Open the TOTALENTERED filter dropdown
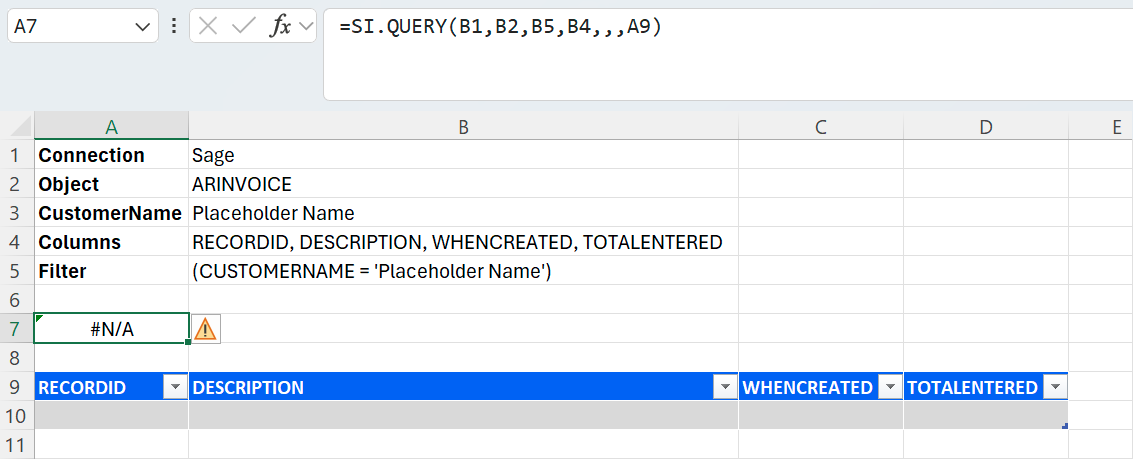Screen dimensions: 1133x459 1054,388
